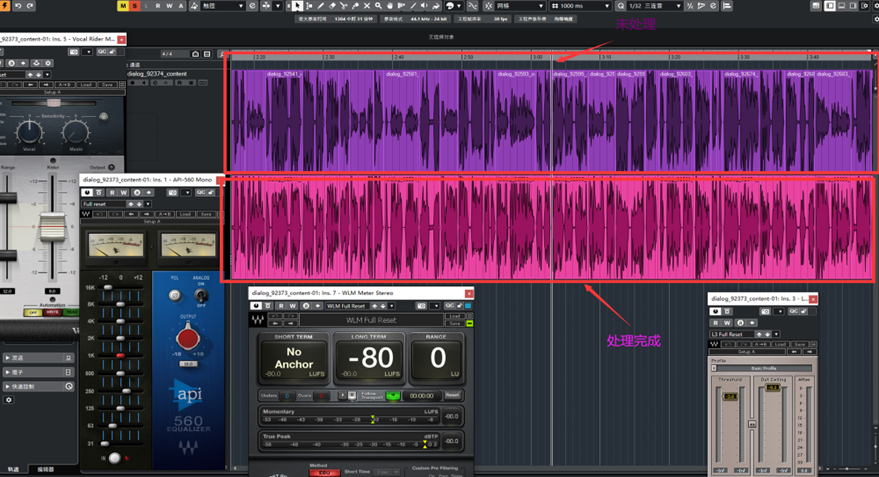Toggle ANALOG switch on API 560

[201, 295]
